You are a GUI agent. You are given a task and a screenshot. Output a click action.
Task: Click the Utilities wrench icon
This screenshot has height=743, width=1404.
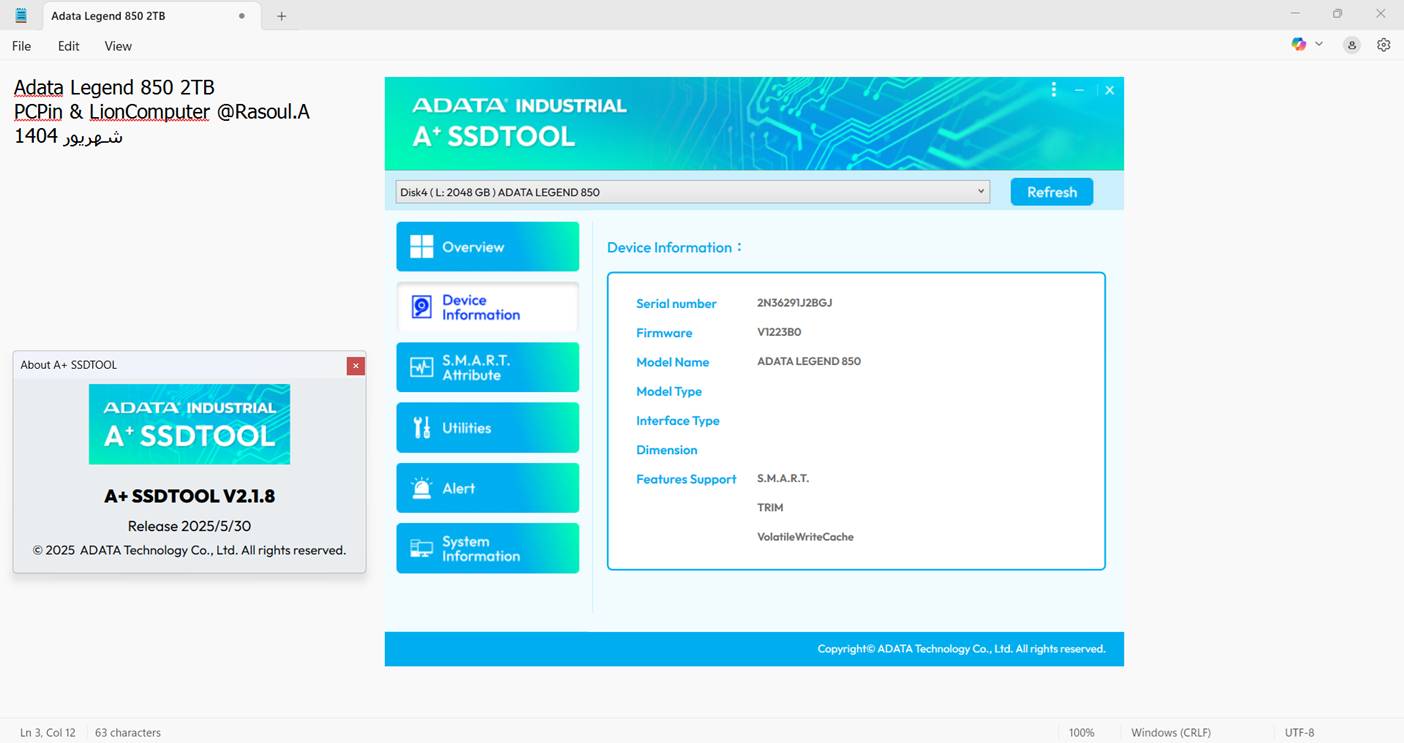[x=422, y=428]
